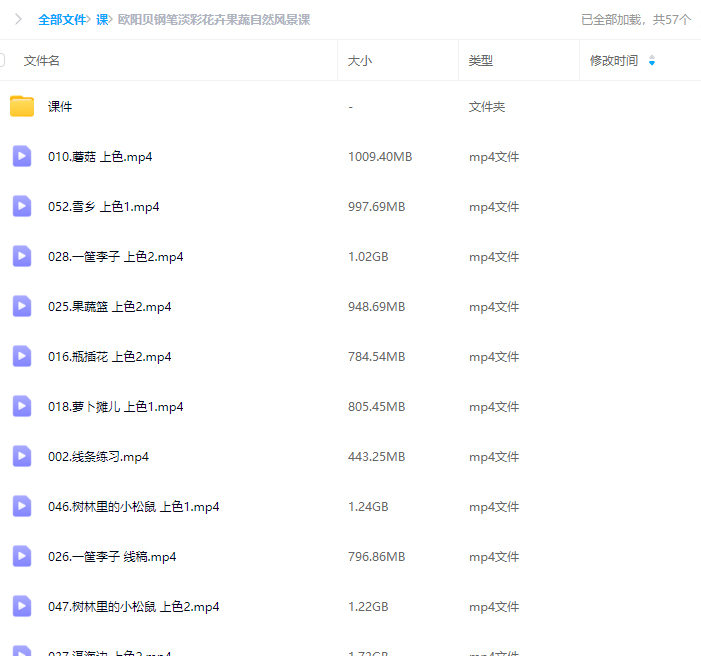
Task: Go to 全部文件 in the breadcrumb
Action: pos(62,19)
